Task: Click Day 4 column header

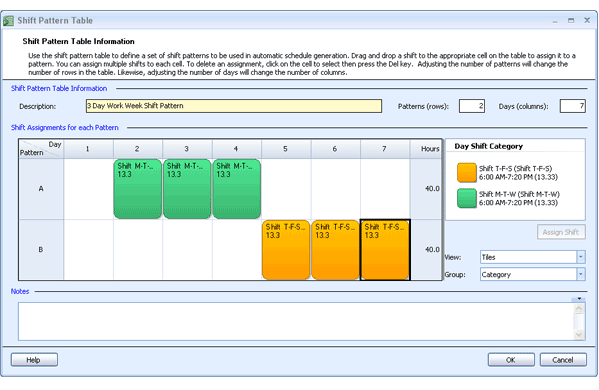Action: [x=236, y=149]
